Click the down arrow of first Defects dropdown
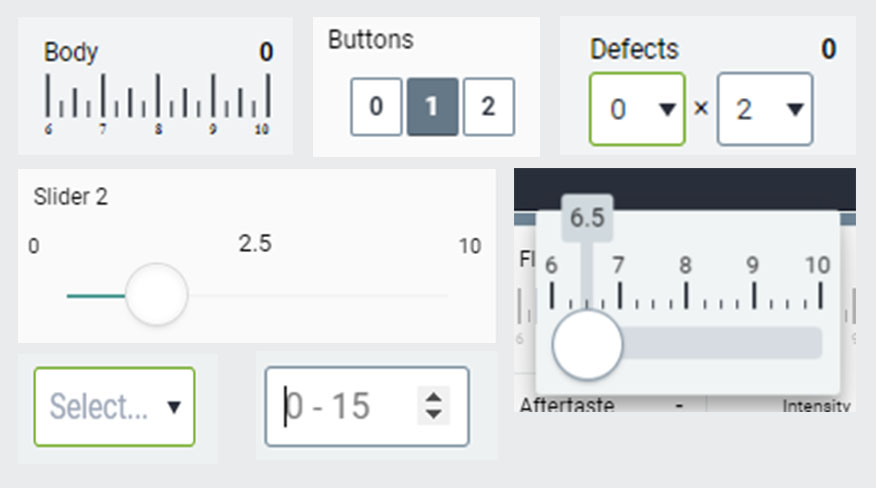The width and height of the screenshot is (876, 488). pyautogui.click(x=667, y=110)
